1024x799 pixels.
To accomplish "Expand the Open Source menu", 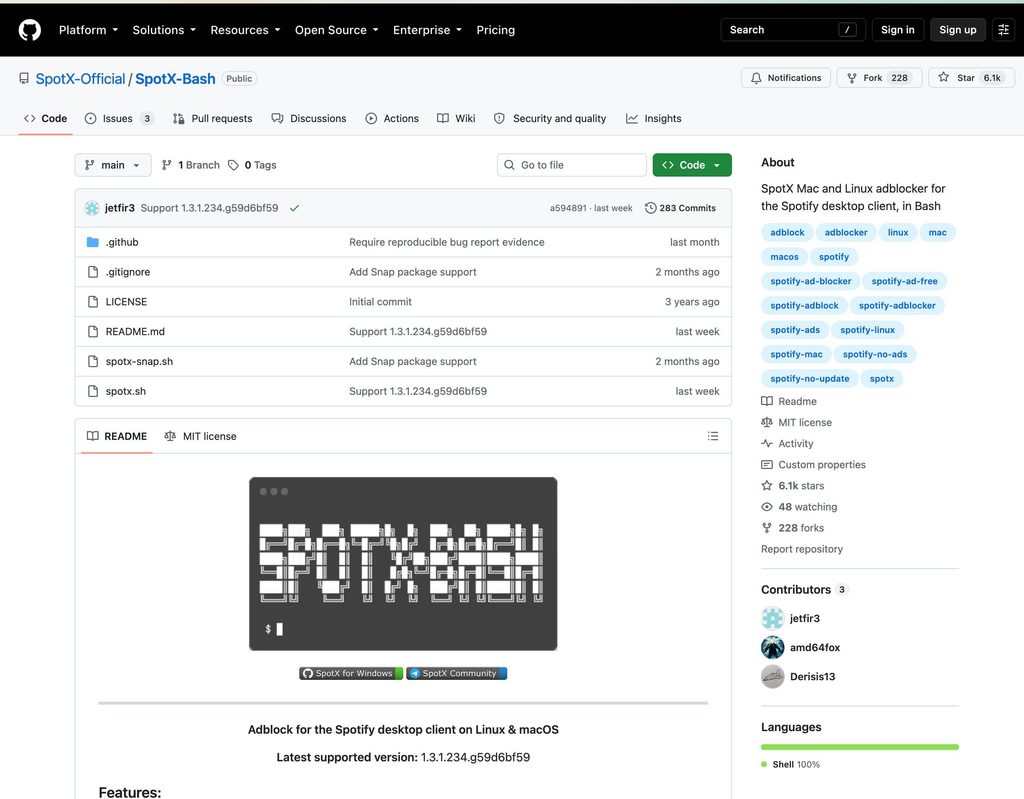I will 336,30.
